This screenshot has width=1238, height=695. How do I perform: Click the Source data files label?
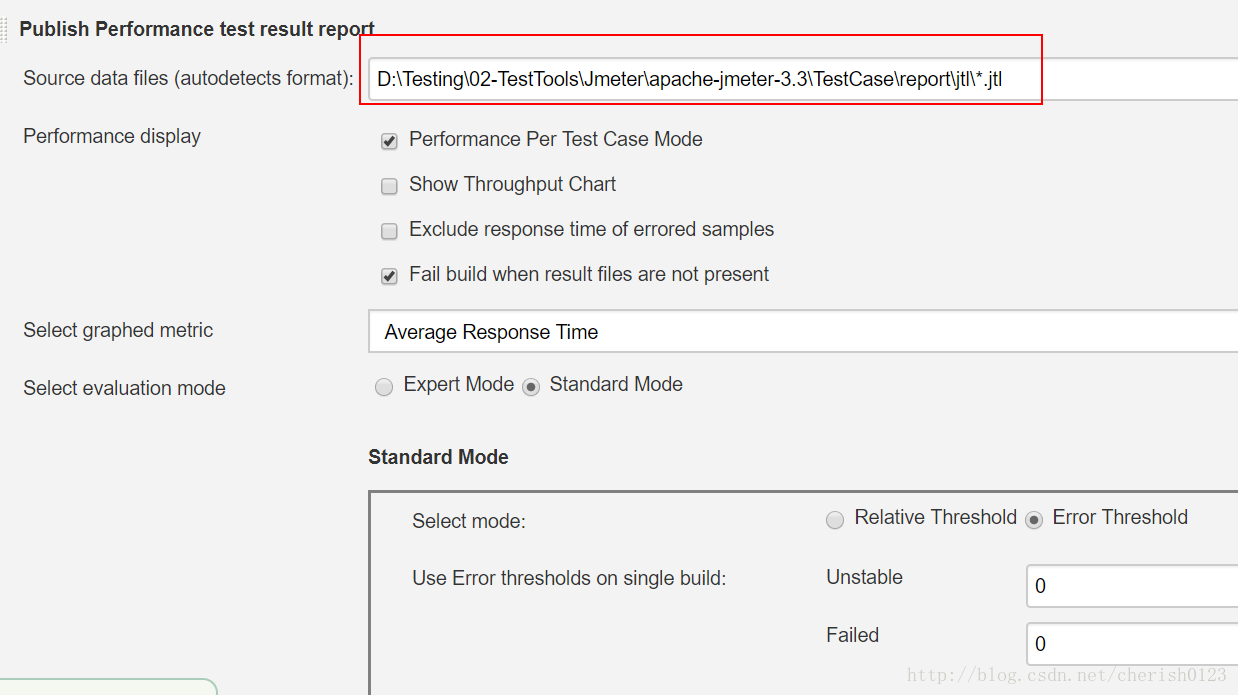[188, 78]
